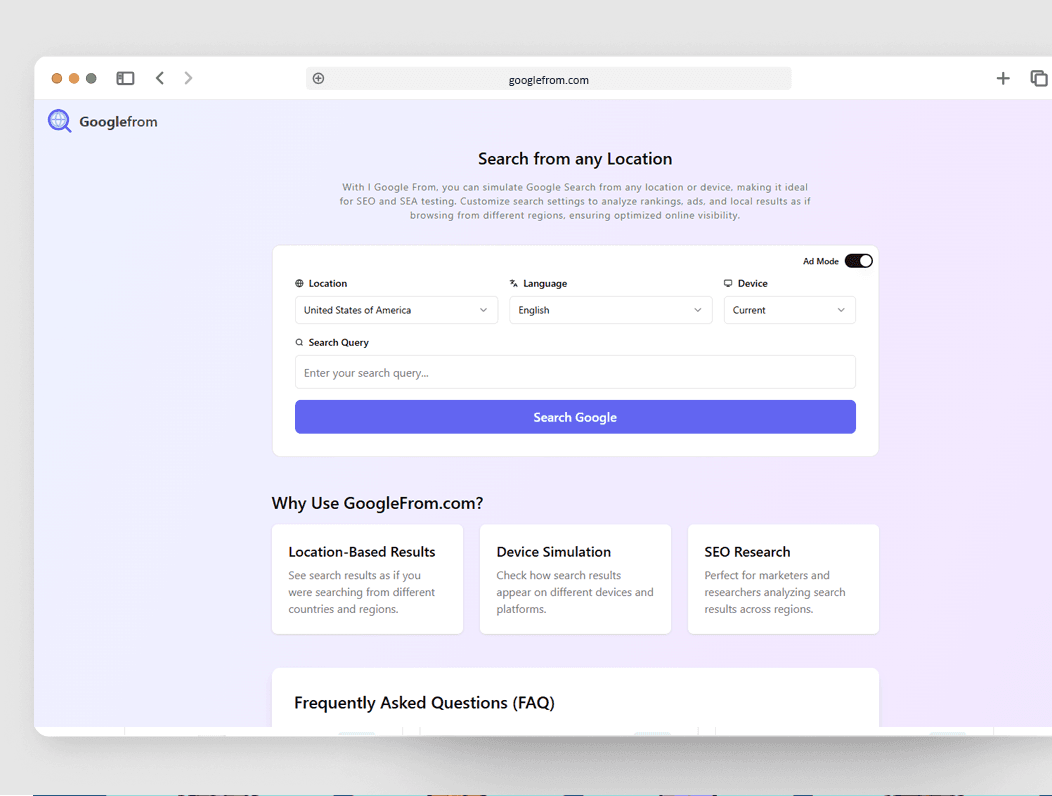Toggle the Ad Mode switch
Screen dimensions: 1052x796
click(858, 261)
